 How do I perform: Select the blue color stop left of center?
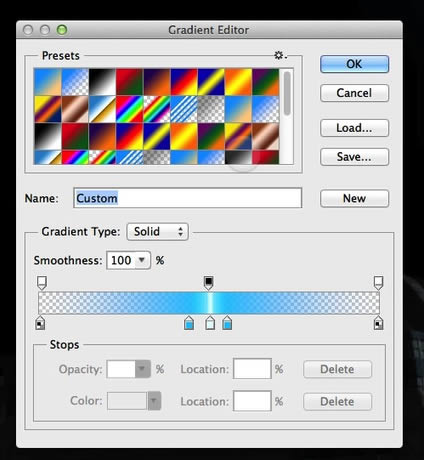point(189,323)
